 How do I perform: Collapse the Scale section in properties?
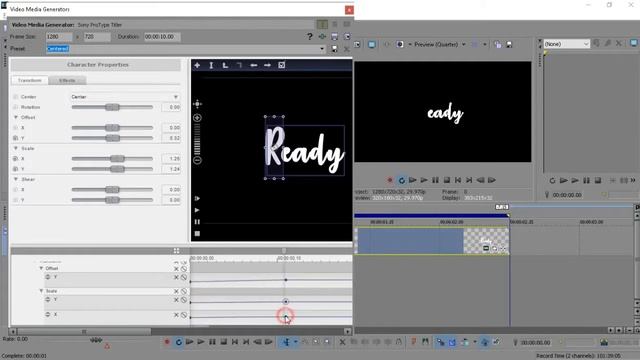pos(16,149)
